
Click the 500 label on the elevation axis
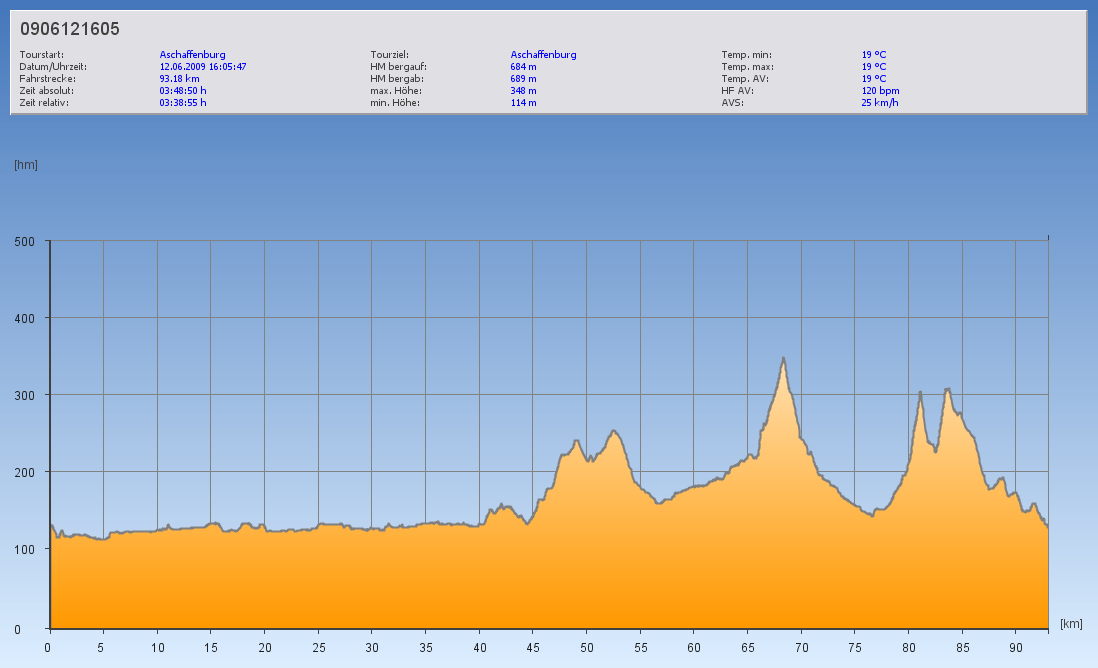[25, 241]
